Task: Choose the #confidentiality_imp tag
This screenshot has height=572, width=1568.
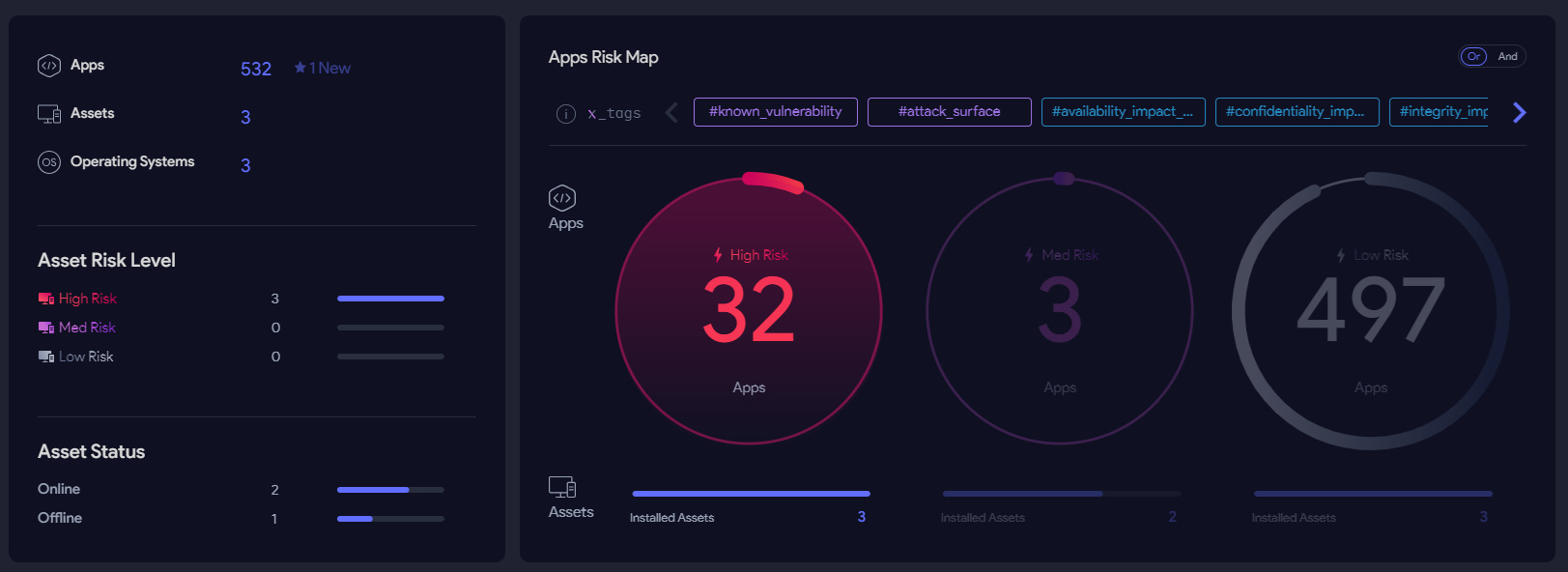Action: click(x=1297, y=112)
